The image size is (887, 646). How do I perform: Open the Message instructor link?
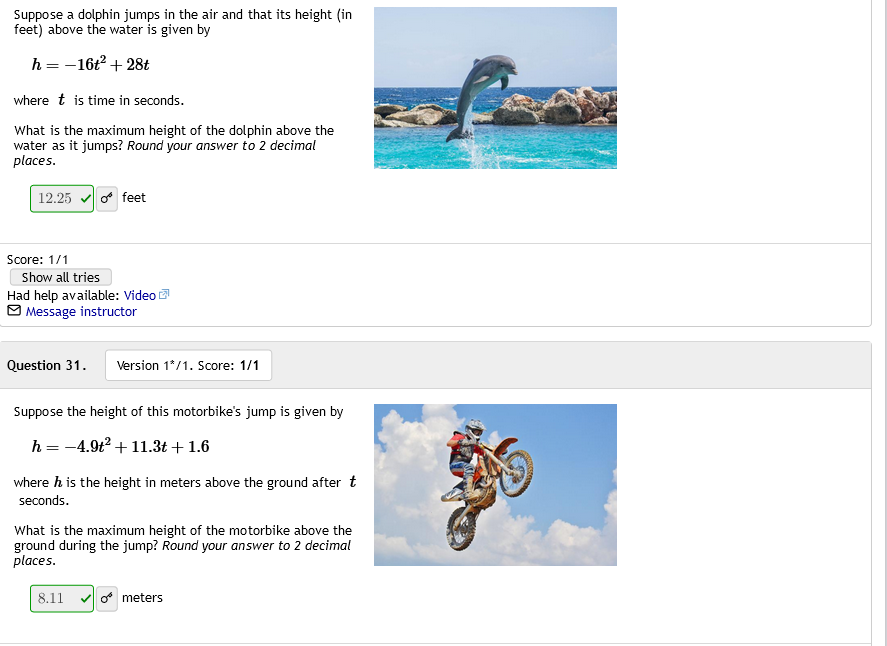[81, 312]
